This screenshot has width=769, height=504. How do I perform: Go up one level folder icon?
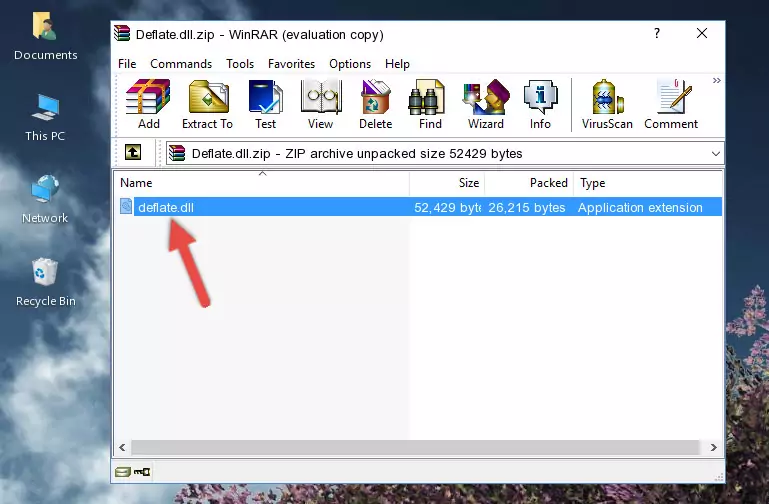[x=133, y=152]
